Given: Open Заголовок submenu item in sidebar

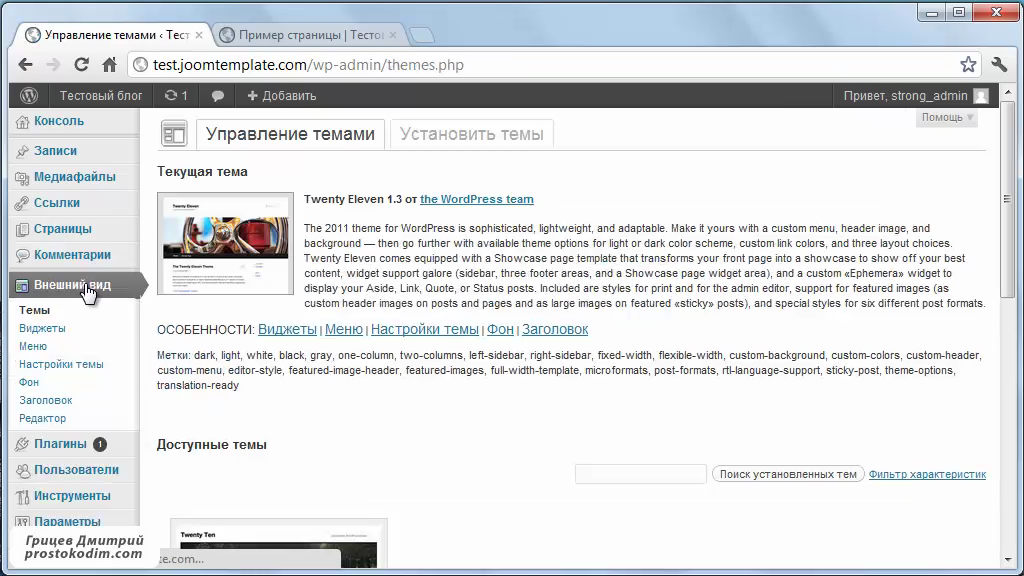Looking at the screenshot, I should coord(46,400).
